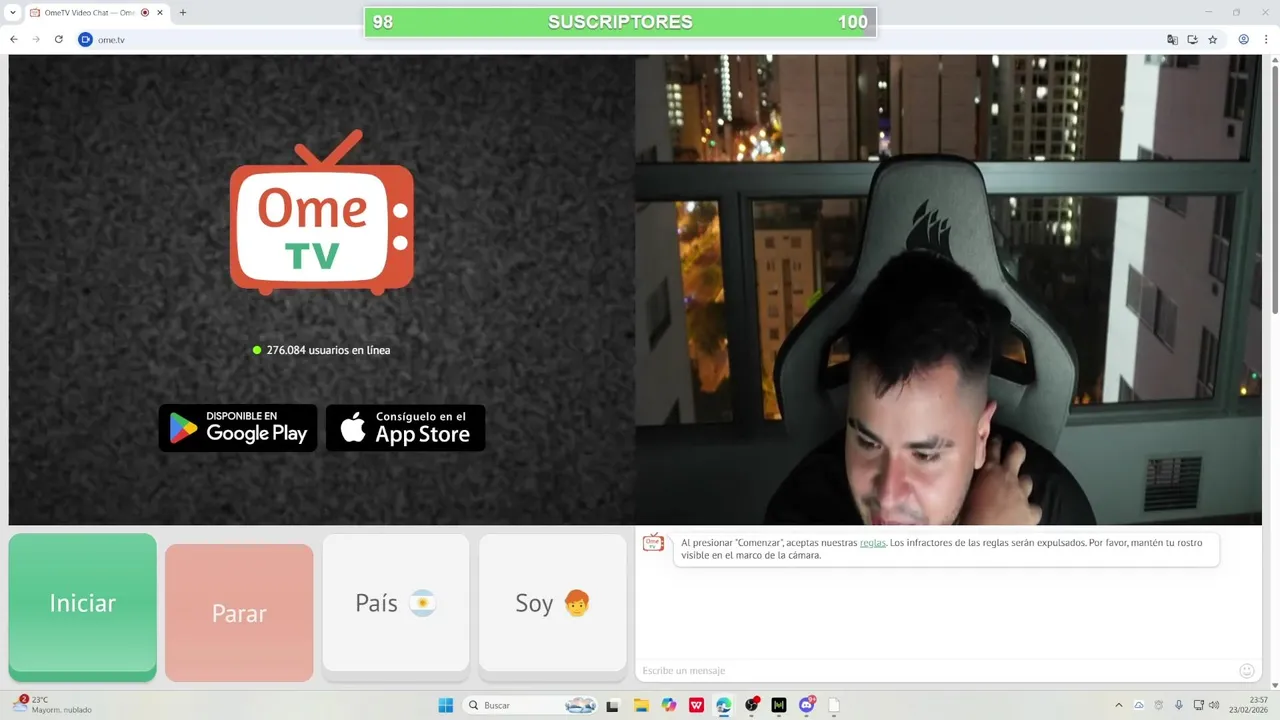Click the OmeTV logo
The height and width of the screenshot is (720, 1280).
click(x=322, y=213)
